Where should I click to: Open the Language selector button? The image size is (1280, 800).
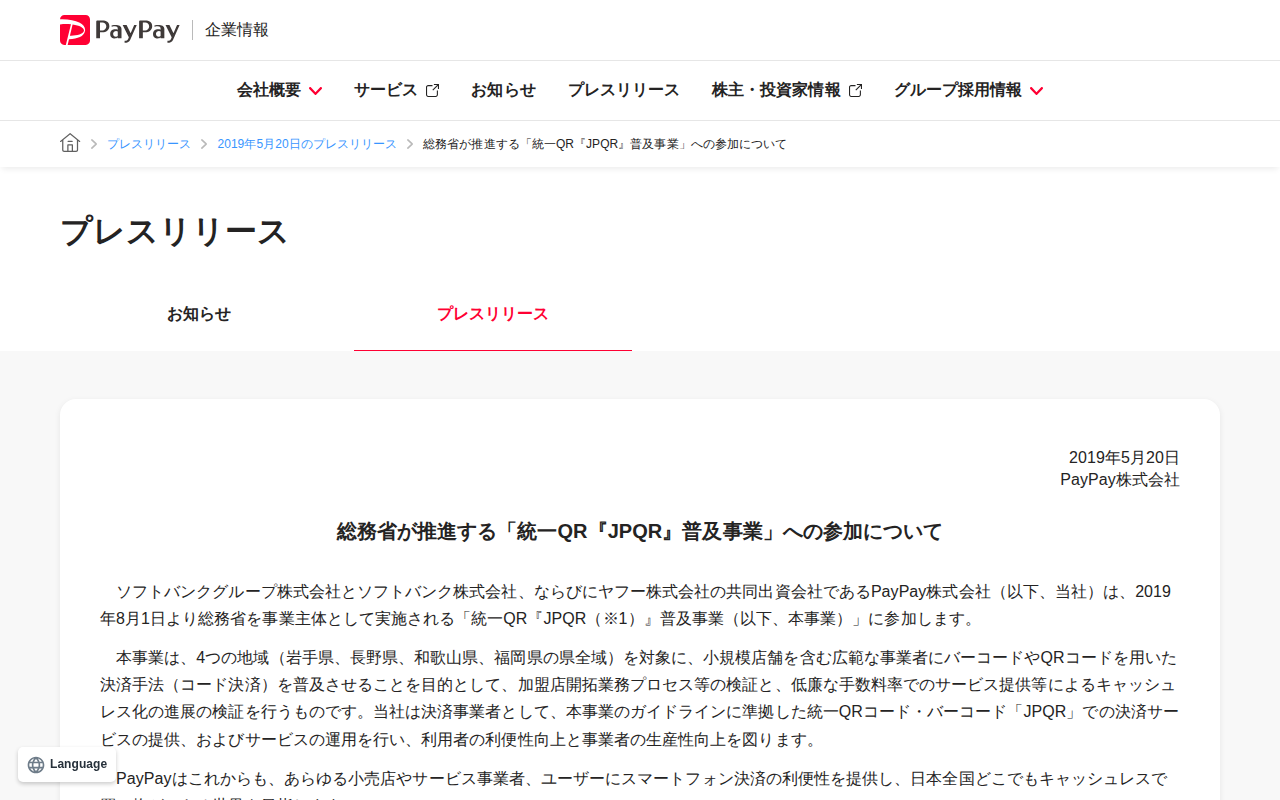(67, 765)
